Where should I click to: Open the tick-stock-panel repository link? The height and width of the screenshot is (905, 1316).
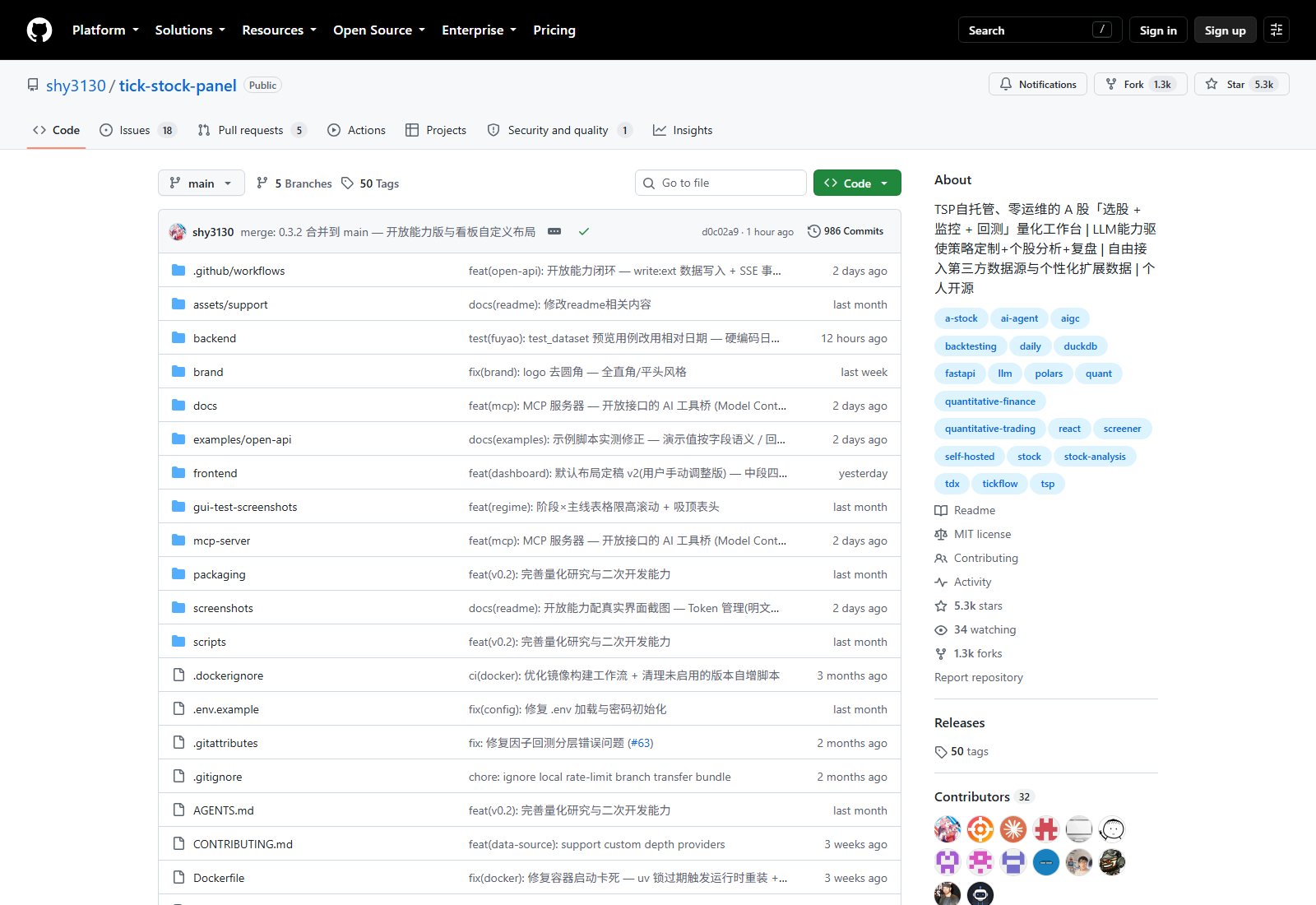pos(178,86)
